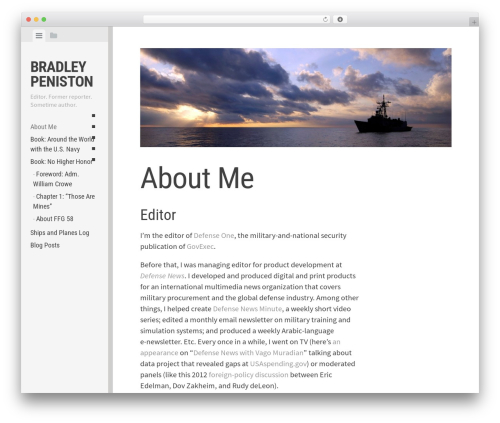Follow the GovExec link

200,246
